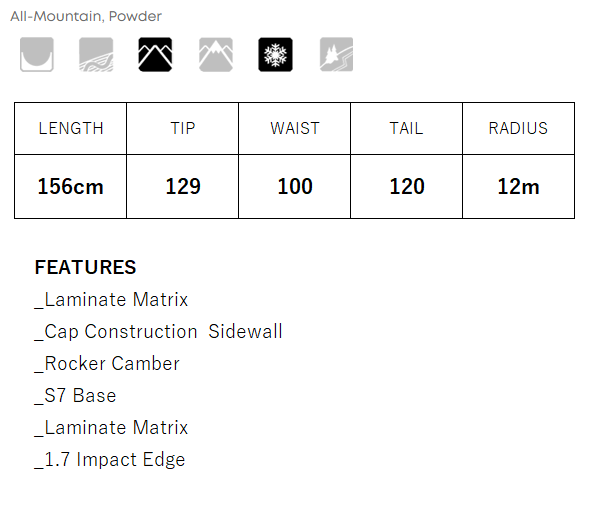The image size is (590, 506).
Task: Click the LENGTH column header
Action: pyautogui.click(x=71, y=128)
